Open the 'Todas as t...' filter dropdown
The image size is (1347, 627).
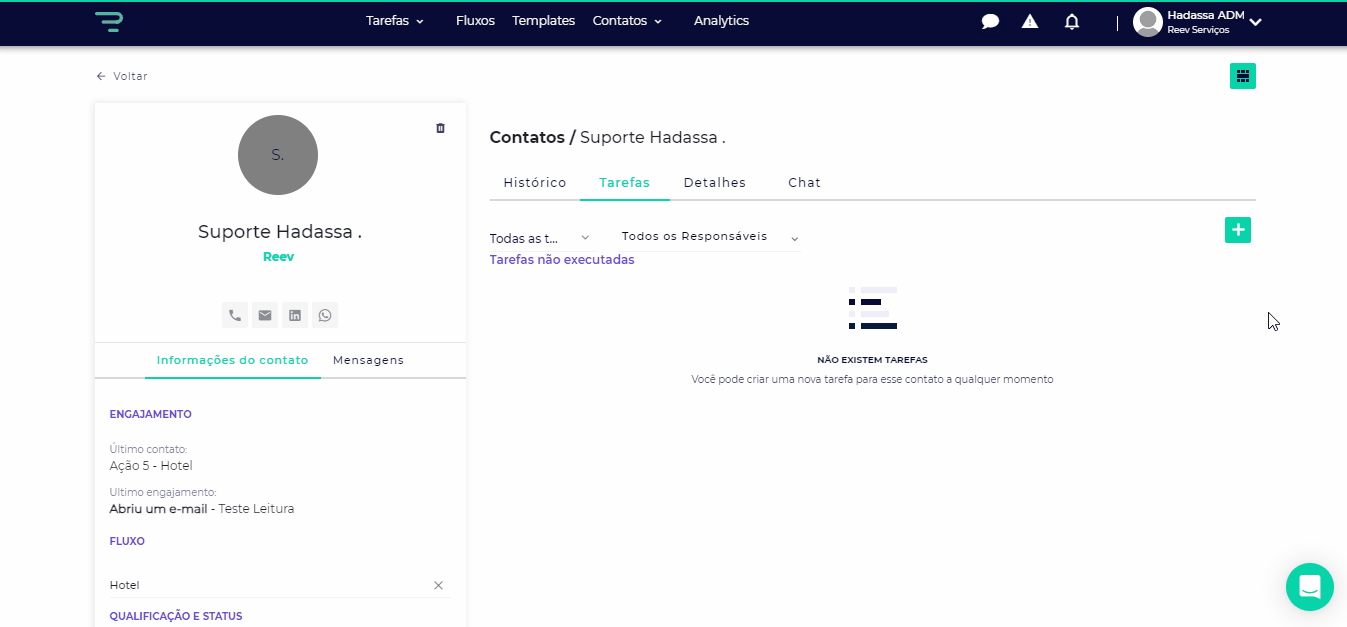pos(540,238)
